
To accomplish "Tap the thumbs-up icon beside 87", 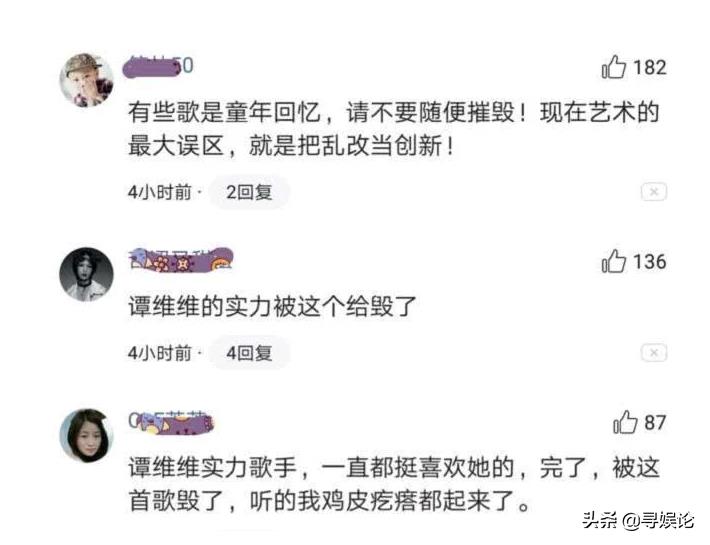I will click(x=625, y=422).
